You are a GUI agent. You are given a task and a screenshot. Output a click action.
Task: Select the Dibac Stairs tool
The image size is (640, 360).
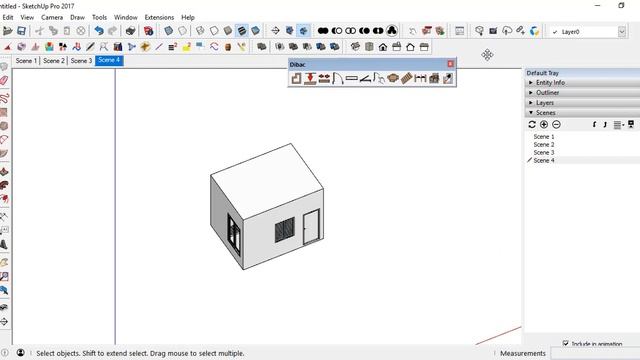click(x=407, y=78)
